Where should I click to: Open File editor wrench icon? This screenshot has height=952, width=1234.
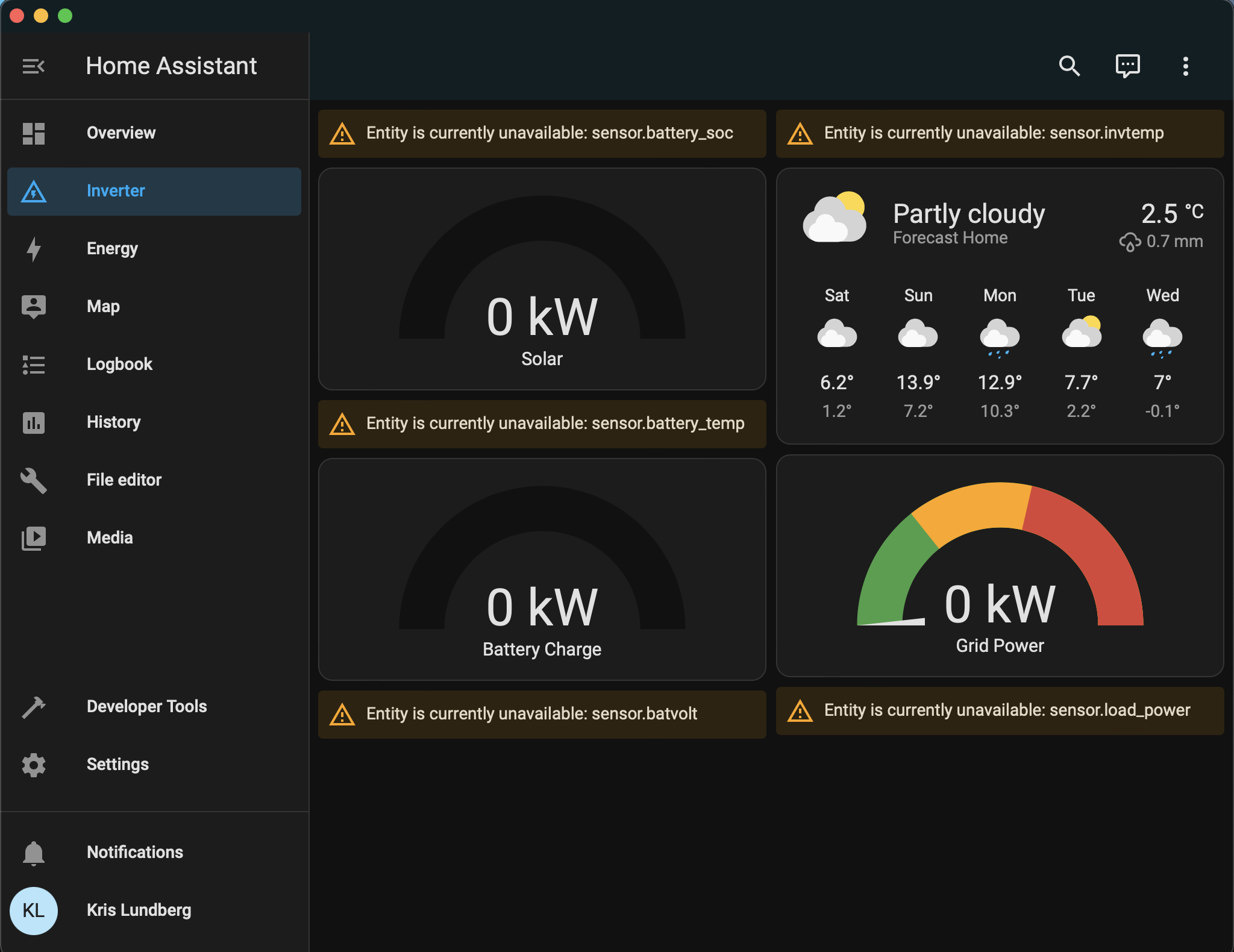pos(34,480)
